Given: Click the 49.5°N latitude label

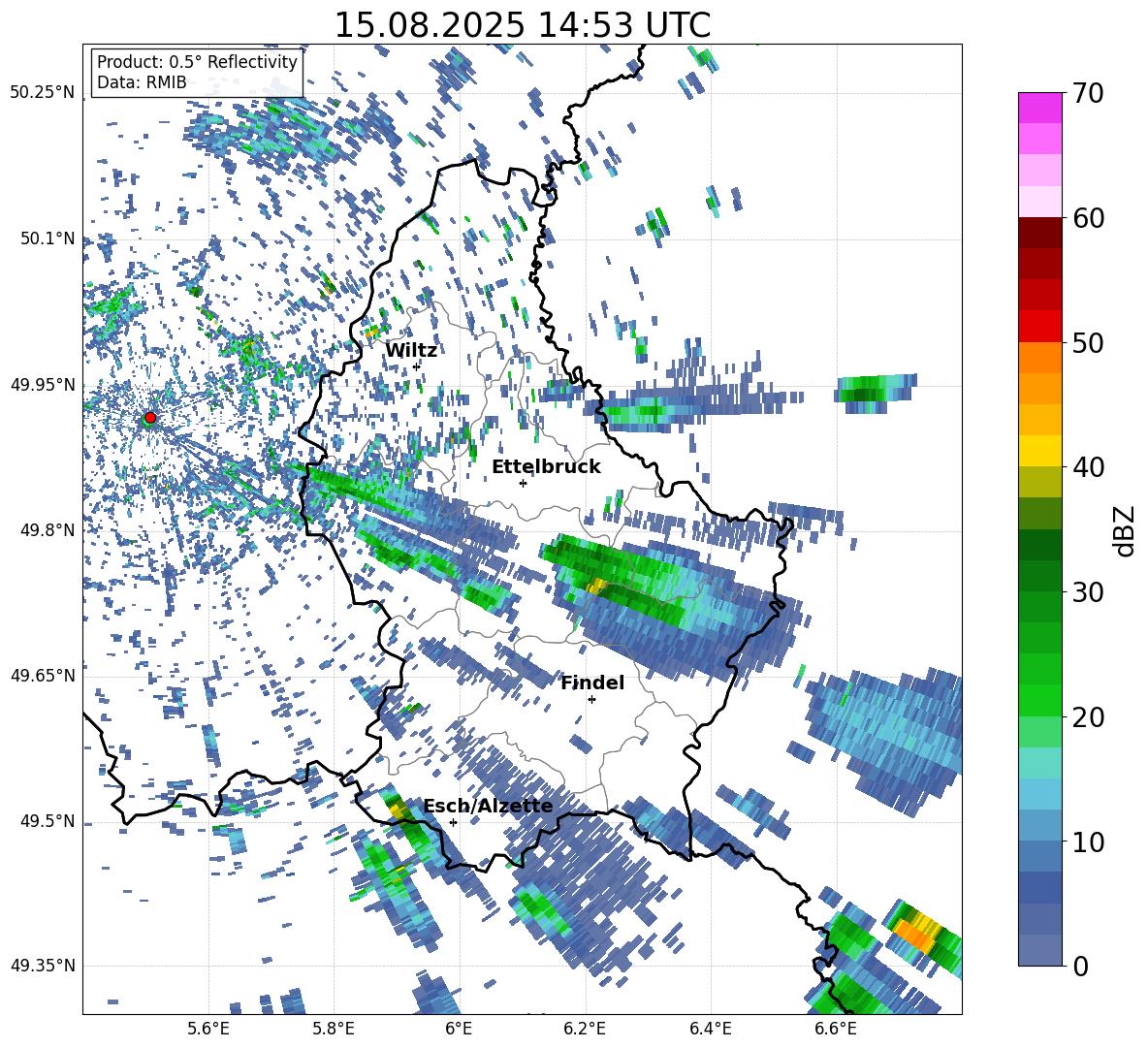Looking at the screenshot, I should tap(48, 820).
